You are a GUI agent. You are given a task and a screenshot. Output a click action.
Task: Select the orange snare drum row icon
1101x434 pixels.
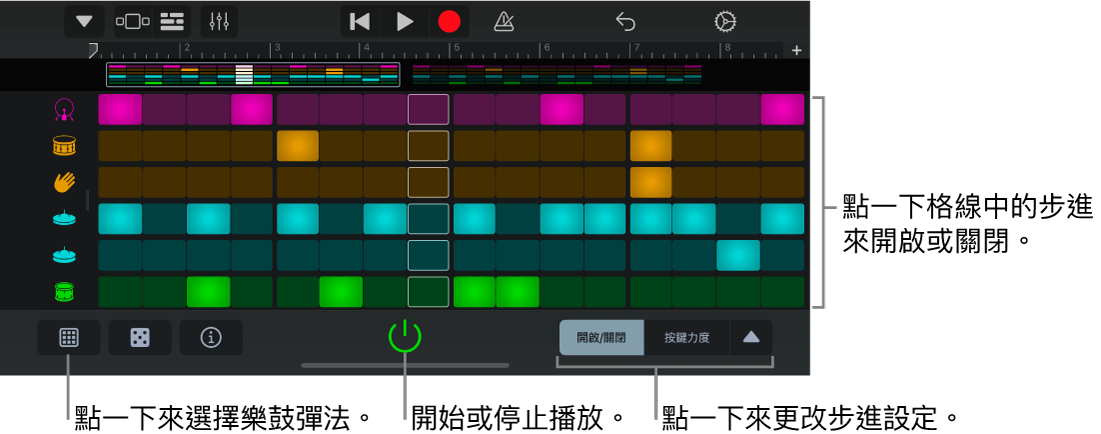pos(65,147)
